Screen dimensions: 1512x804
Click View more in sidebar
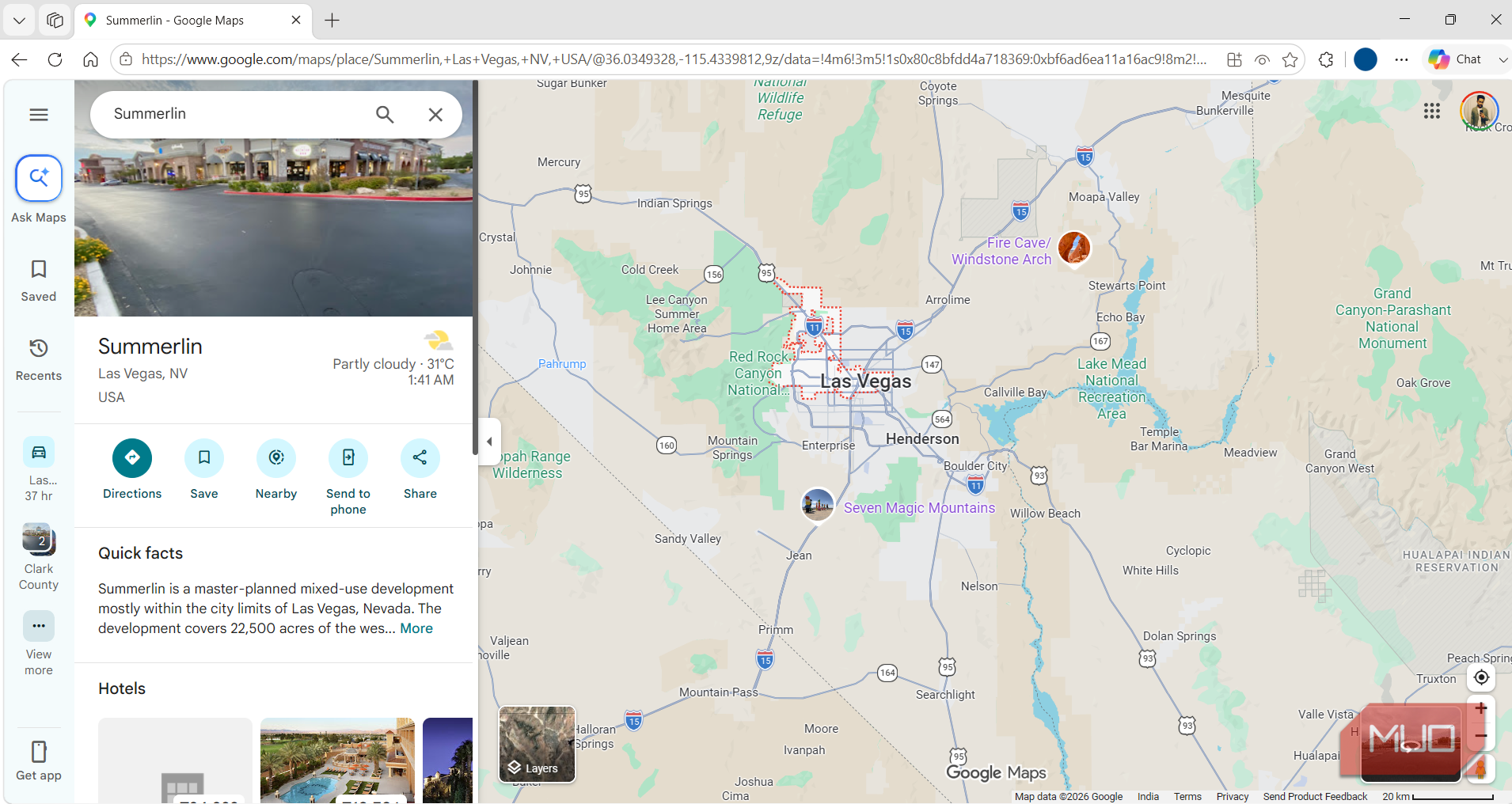click(39, 643)
